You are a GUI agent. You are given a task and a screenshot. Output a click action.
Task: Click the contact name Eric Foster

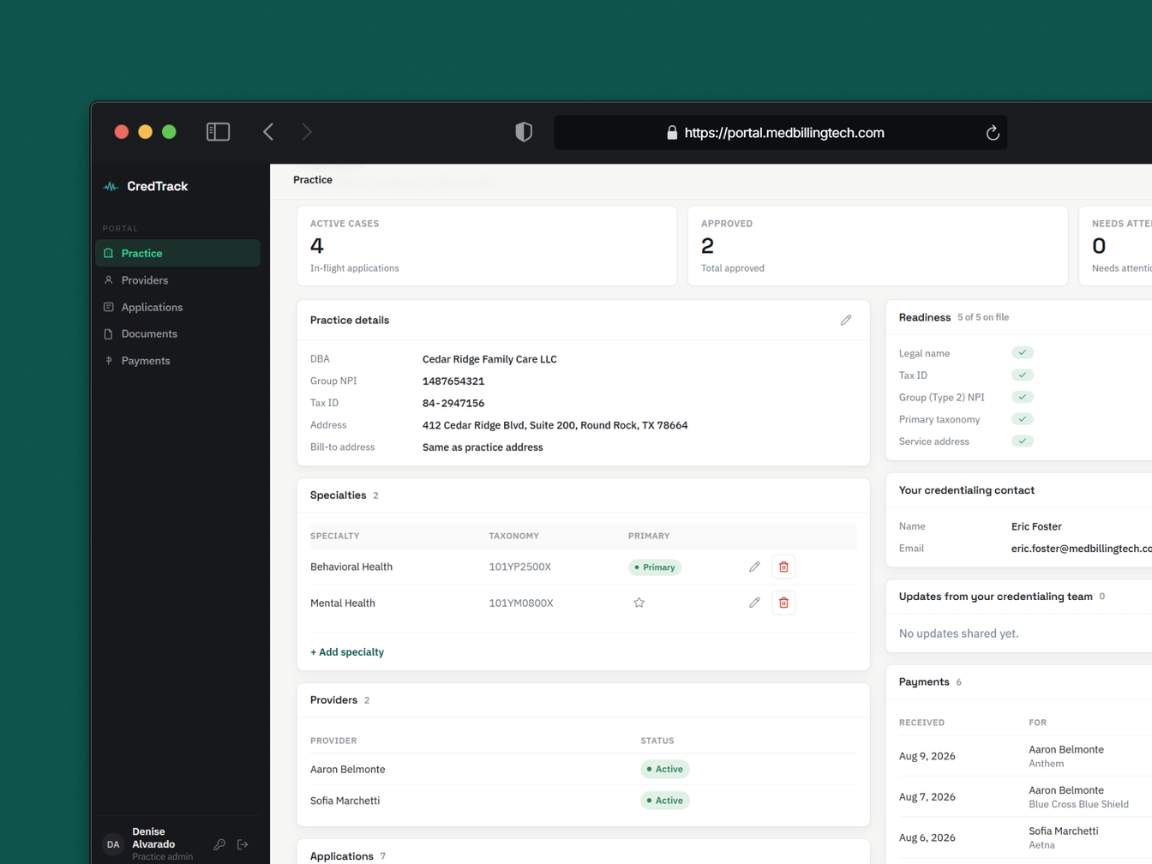1036,527
